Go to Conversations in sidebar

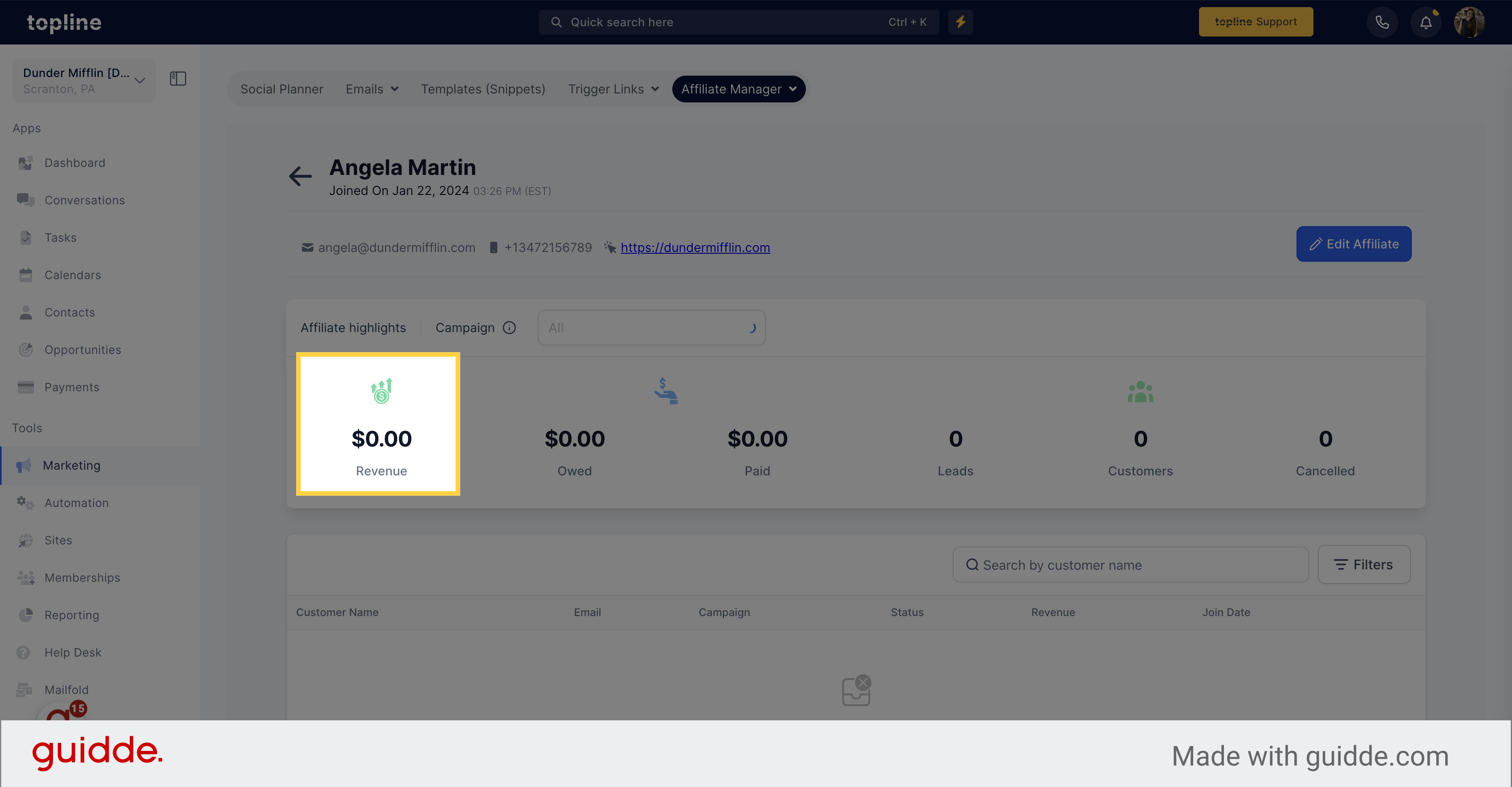click(x=85, y=200)
